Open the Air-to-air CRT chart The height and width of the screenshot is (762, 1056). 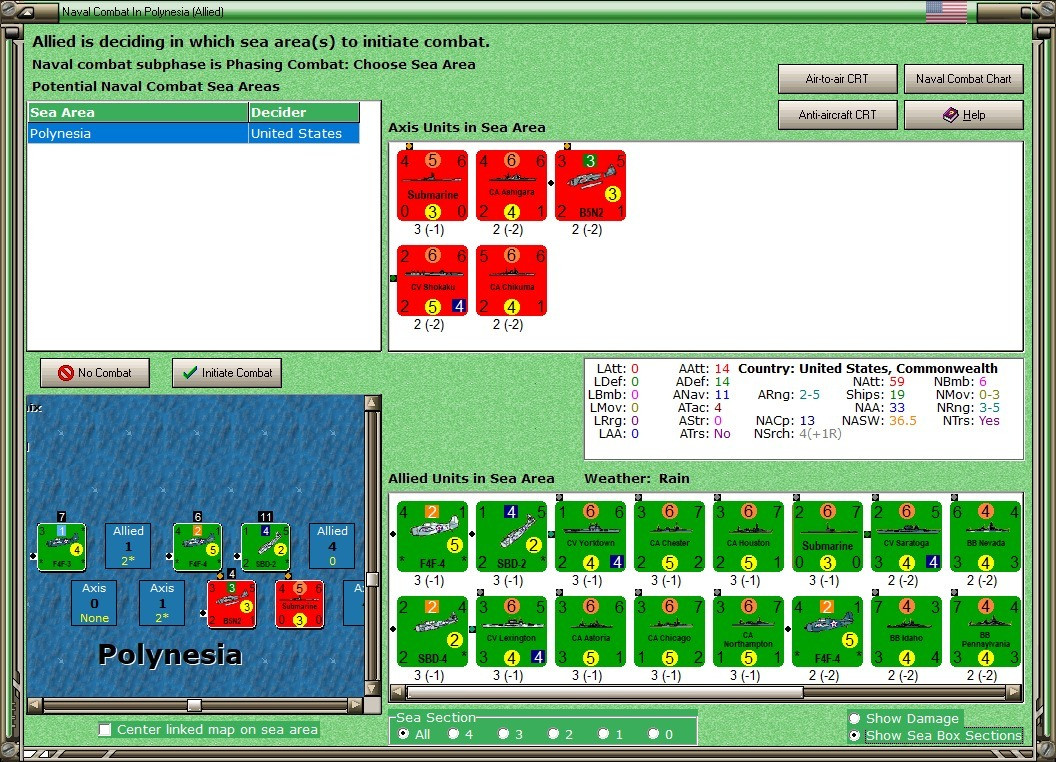coord(837,79)
